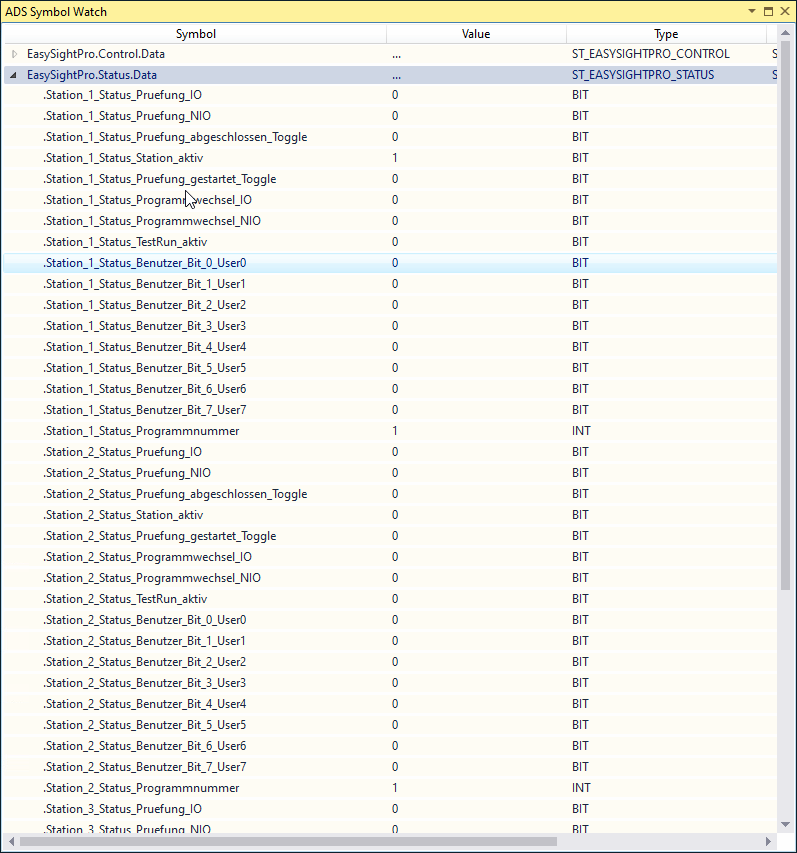The height and width of the screenshot is (853, 797).
Task: Click the value of .Station_1_Status_Programmnummer
Action: (395, 431)
